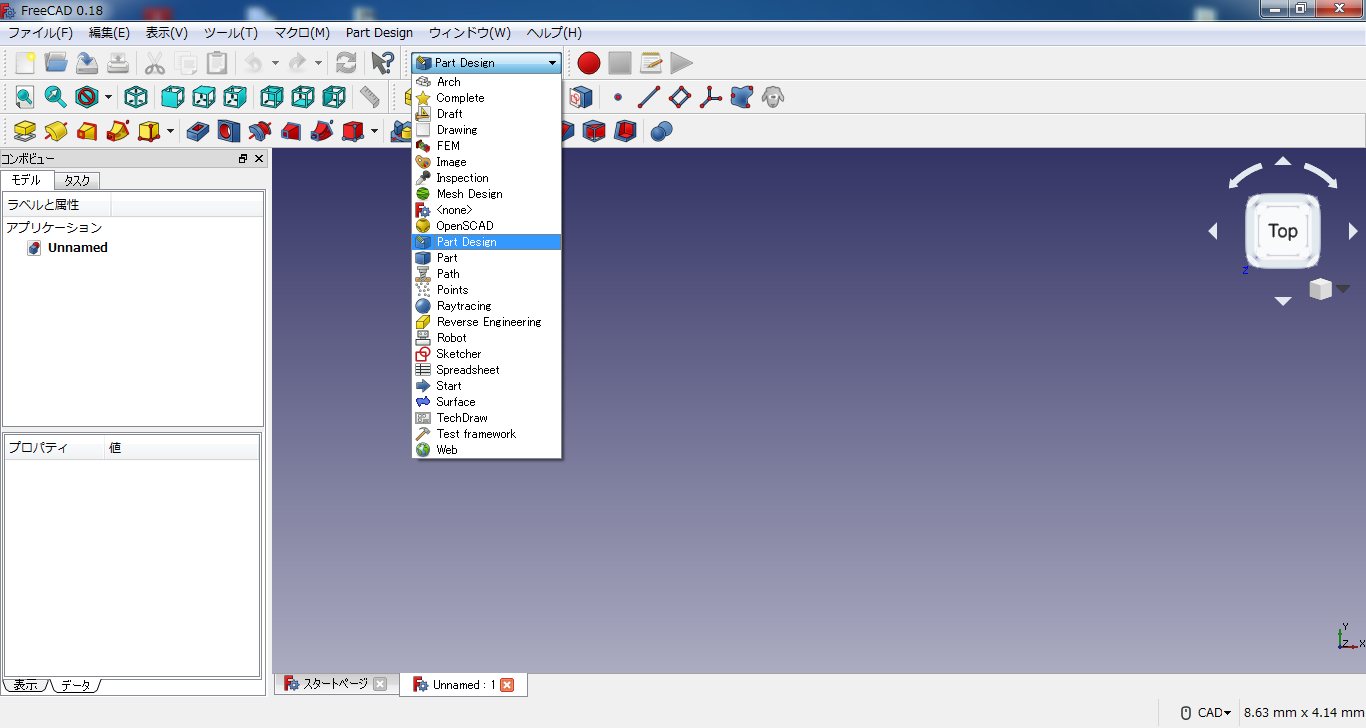
Task: Open the macros notepad icon
Action: (x=651, y=63)
